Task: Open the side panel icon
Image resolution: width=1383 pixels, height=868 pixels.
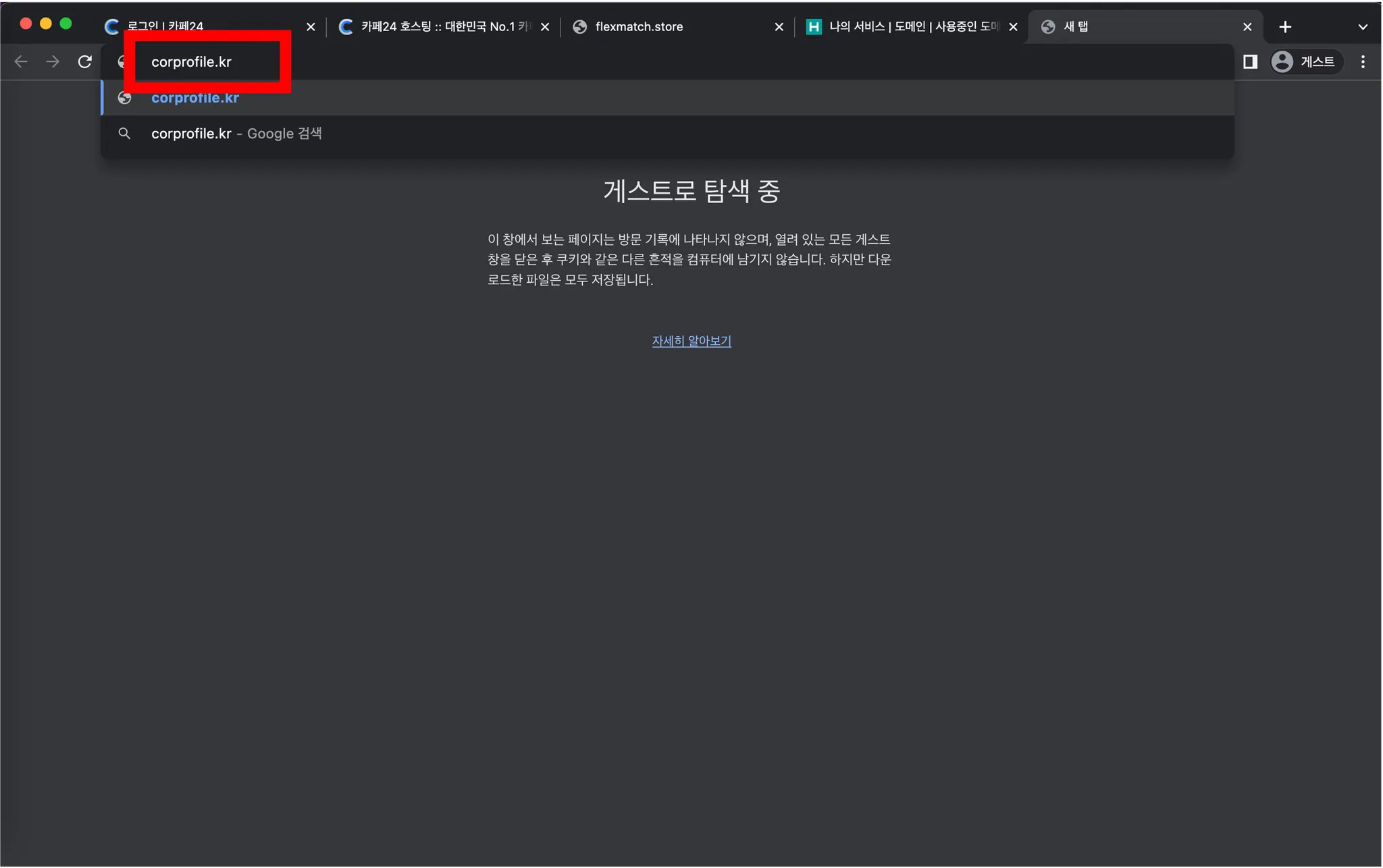Action: pyautogui.click(x=1250, y=61)
